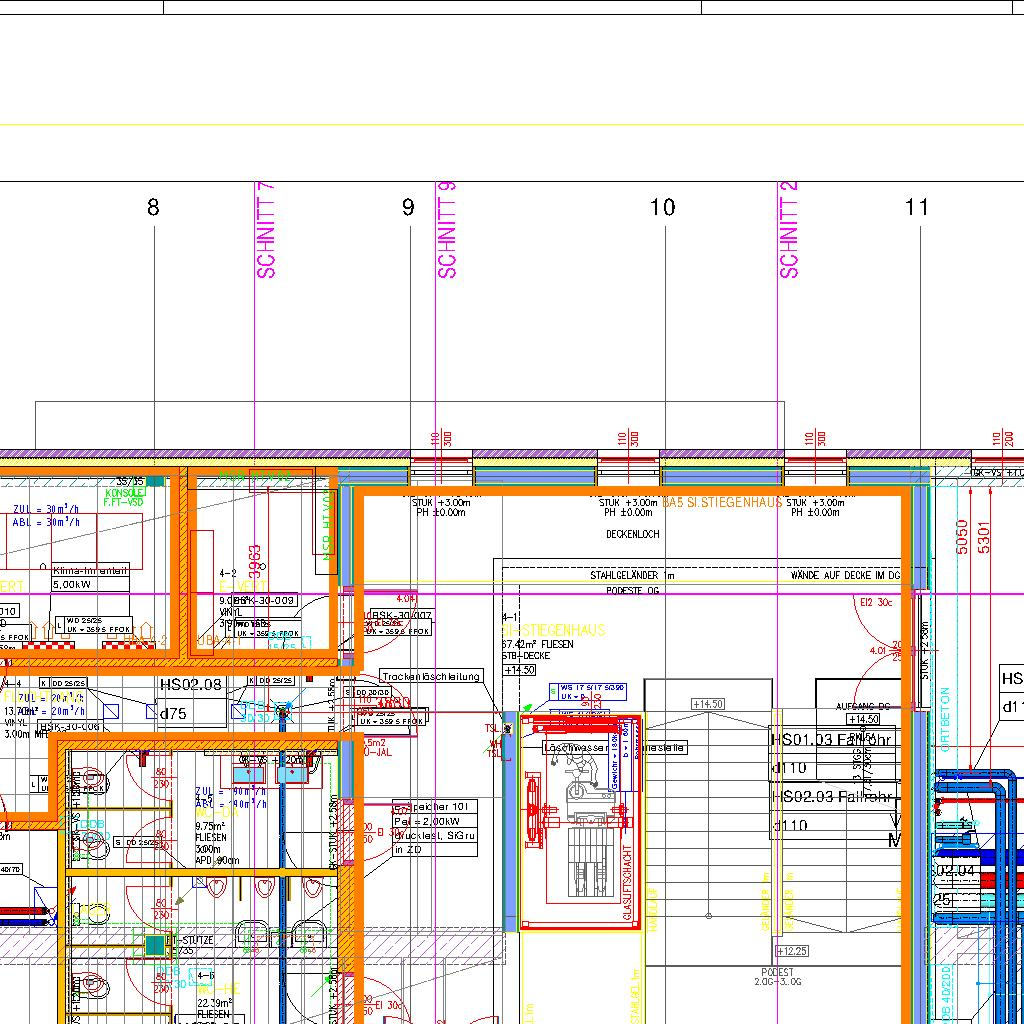1024x1024 pixels.
Task: Click the HS02.08 pipe label
Action: coord(190,685)
